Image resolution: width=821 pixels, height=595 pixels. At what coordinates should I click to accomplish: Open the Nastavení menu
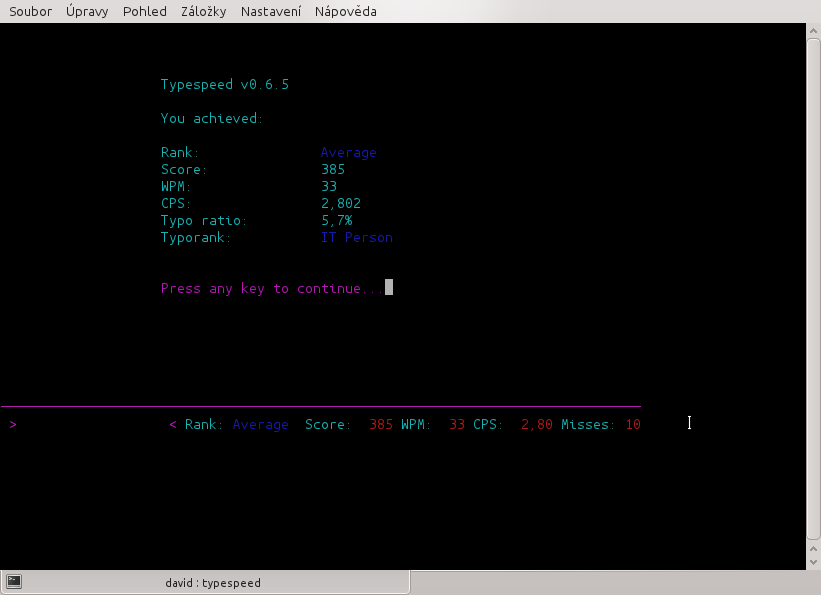point(271,11)
